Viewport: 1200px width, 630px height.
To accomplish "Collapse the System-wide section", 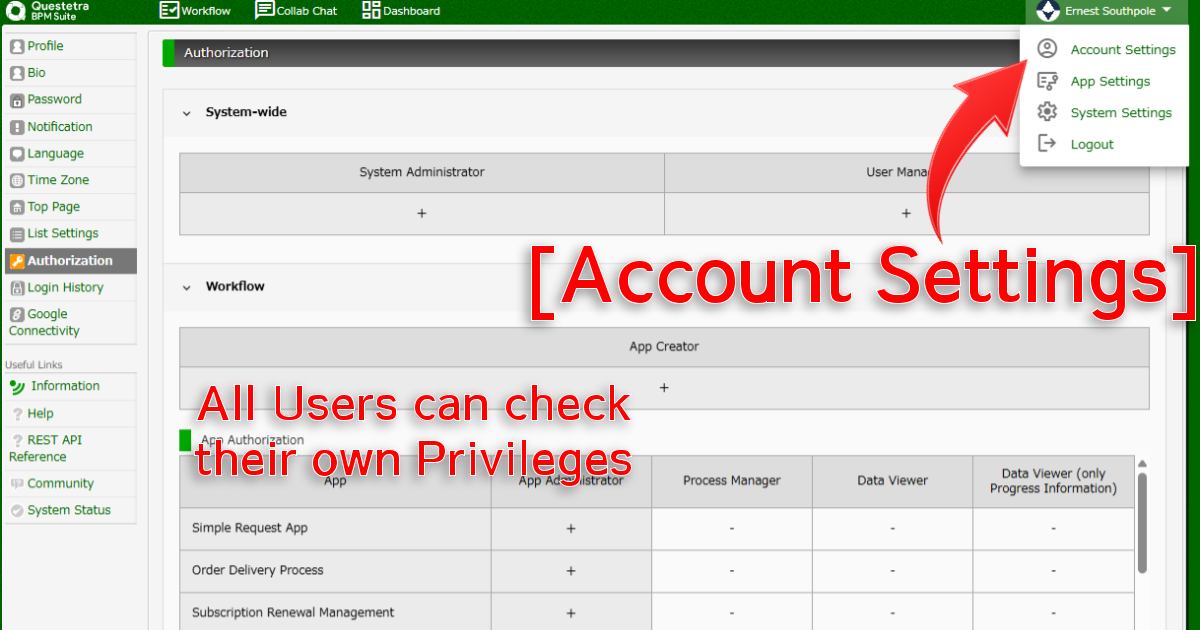I will pos(186,113).
